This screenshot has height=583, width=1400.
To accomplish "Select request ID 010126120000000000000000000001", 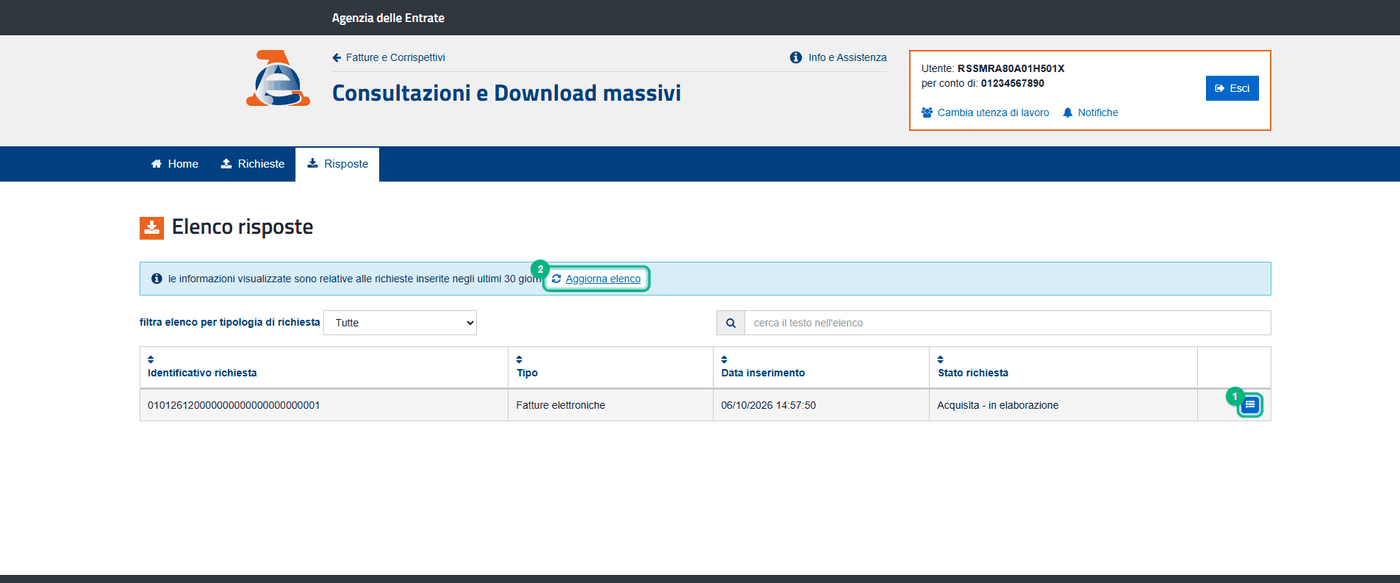I will (234, 405).
